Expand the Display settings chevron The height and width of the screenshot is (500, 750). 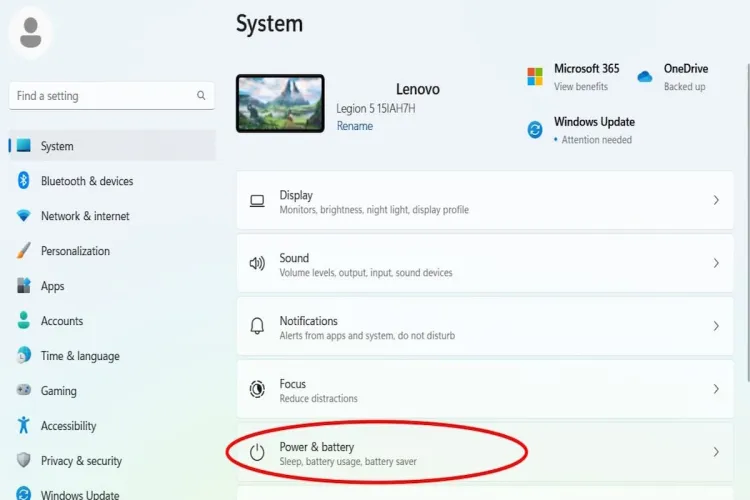[716, 200]
